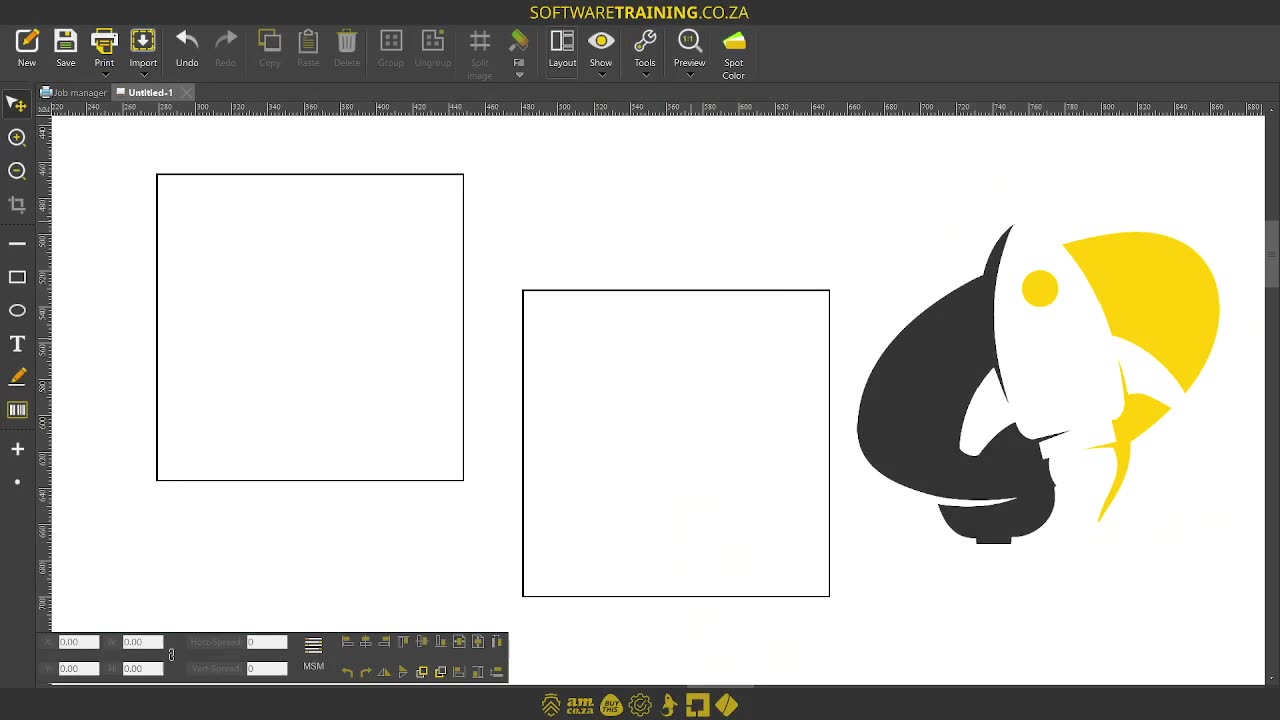
Task: Click the height input field
Action: pyautogui.click(x=143, y=668)
